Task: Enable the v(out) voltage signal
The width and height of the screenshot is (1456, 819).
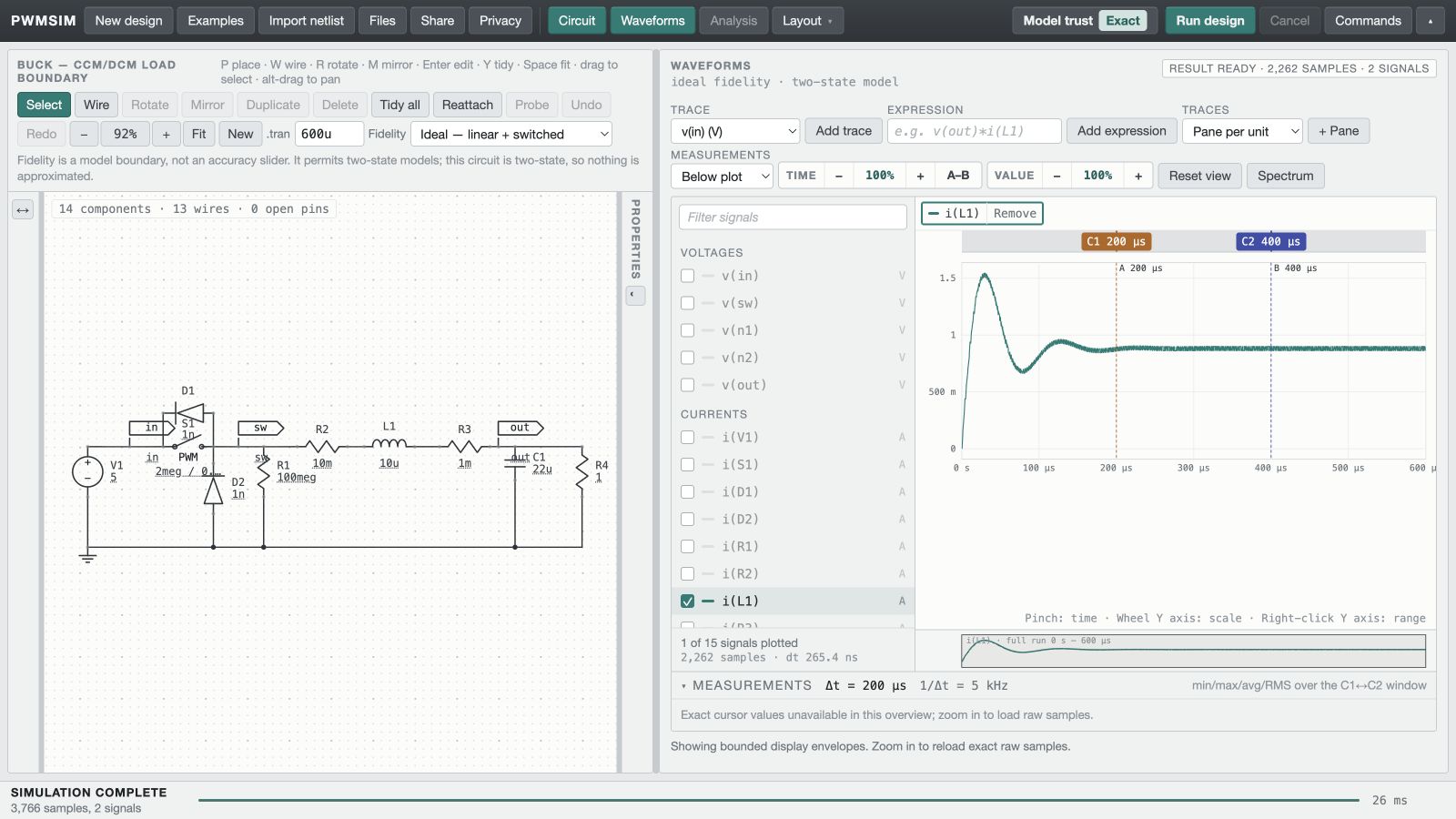Action: tap(687, 385)
